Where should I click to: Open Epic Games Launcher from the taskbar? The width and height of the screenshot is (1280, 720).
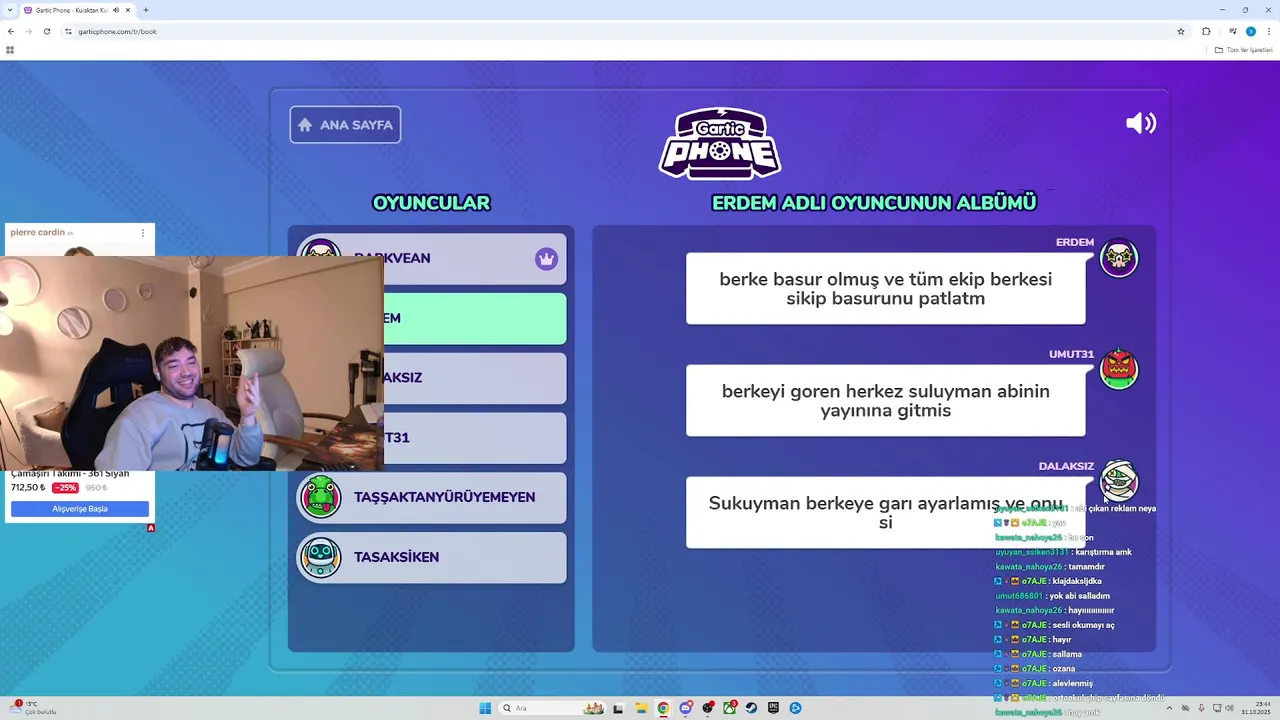click(773, 708)
